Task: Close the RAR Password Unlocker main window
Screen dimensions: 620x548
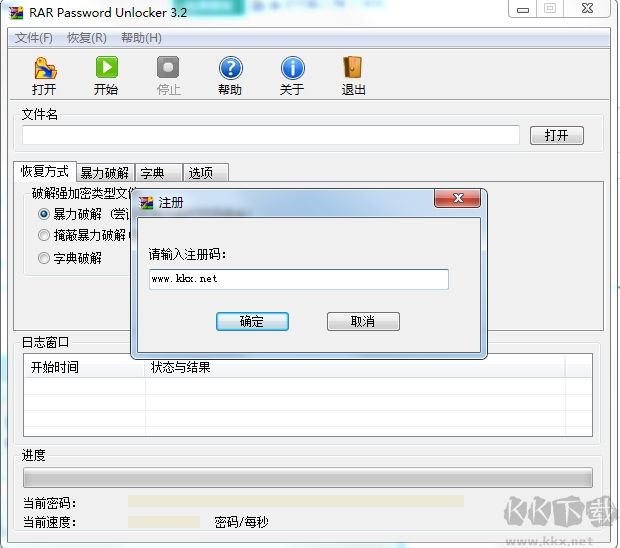Action: [x=588, y=9]
